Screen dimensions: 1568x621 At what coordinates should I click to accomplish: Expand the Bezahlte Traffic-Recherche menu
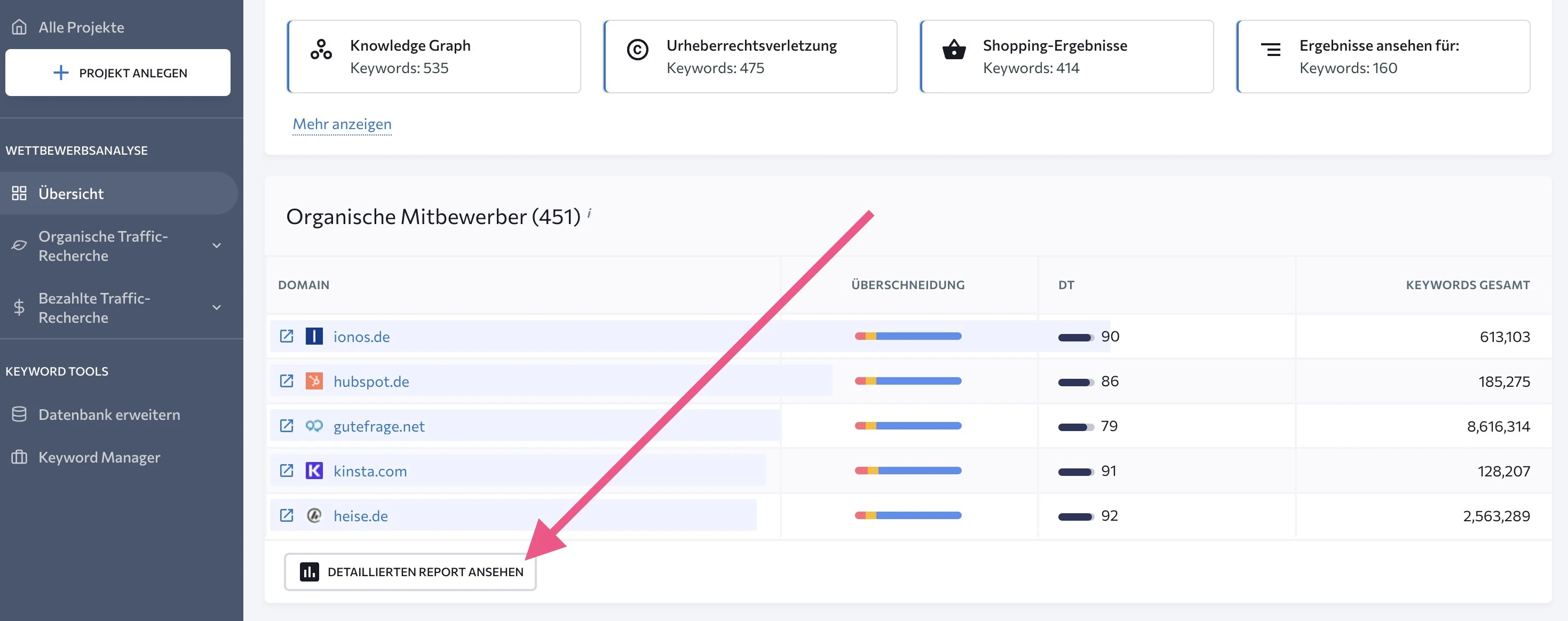tap(216, 308)
